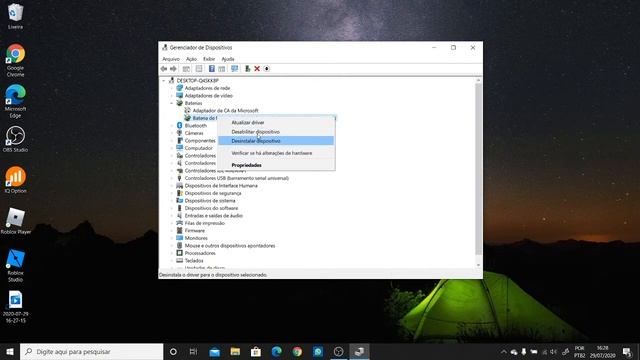
Task: Select the Teclados category icon
Action: tap(179, 260)
